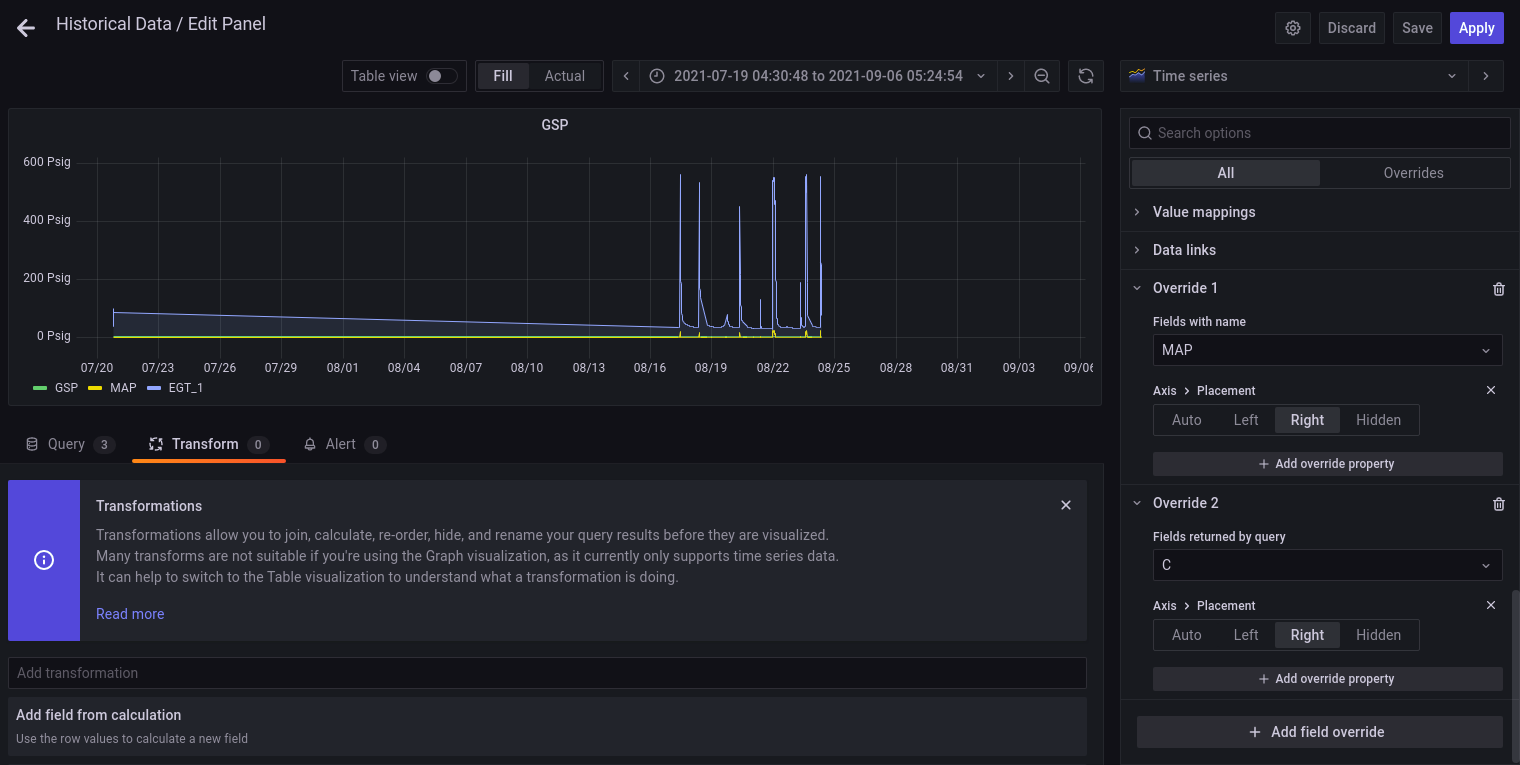Remove Axis Placement property from Override 2
Viewport: 1520px width, 765px height.
click(x=1491, y=605)
